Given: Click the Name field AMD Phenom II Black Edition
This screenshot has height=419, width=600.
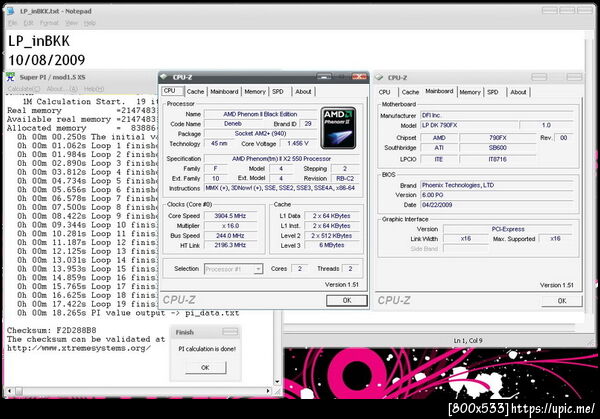Looking at the screenshot, I should pos(260,114).
